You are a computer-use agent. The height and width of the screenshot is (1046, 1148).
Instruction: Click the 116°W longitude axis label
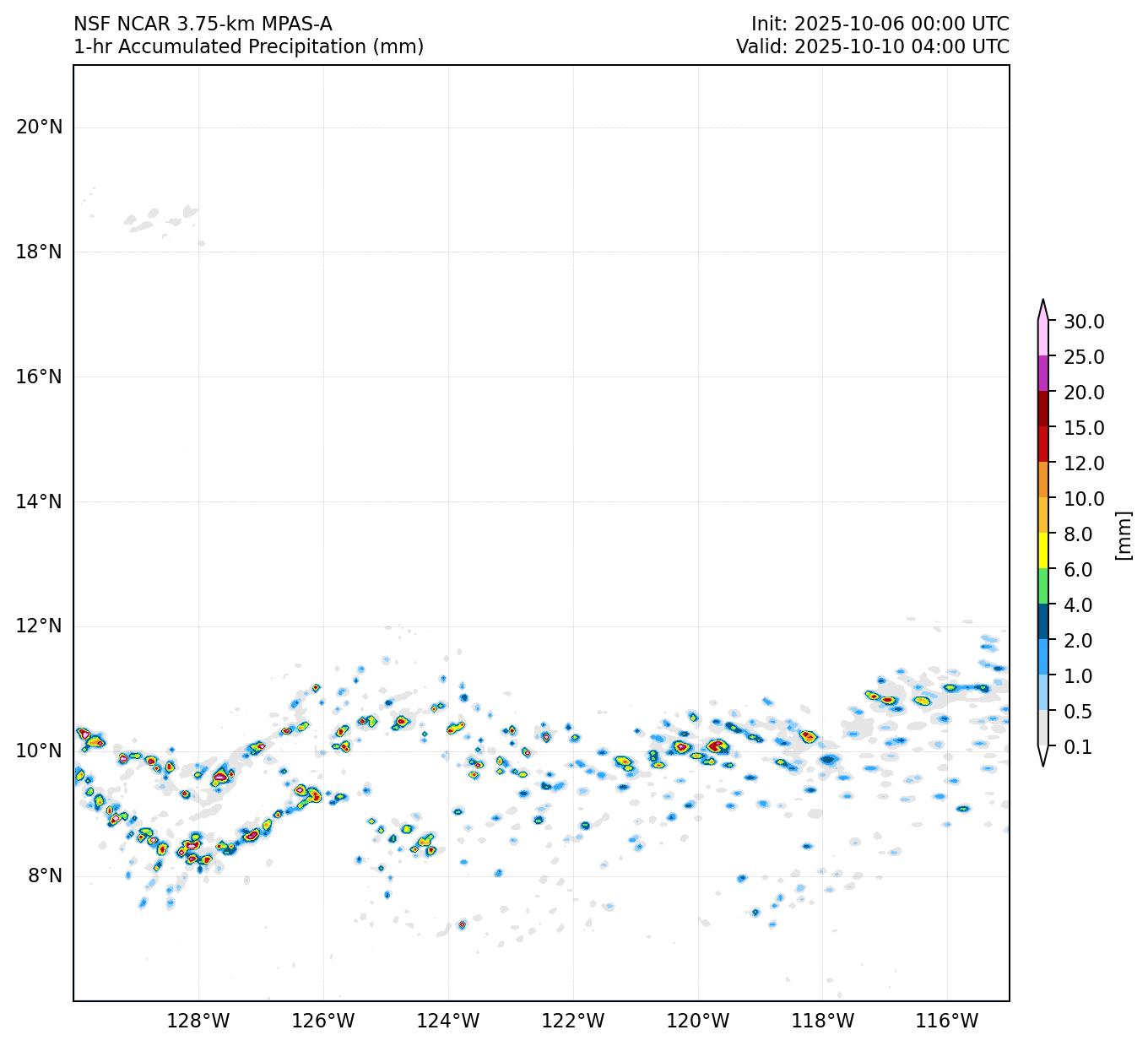(x=948, y=1022)
